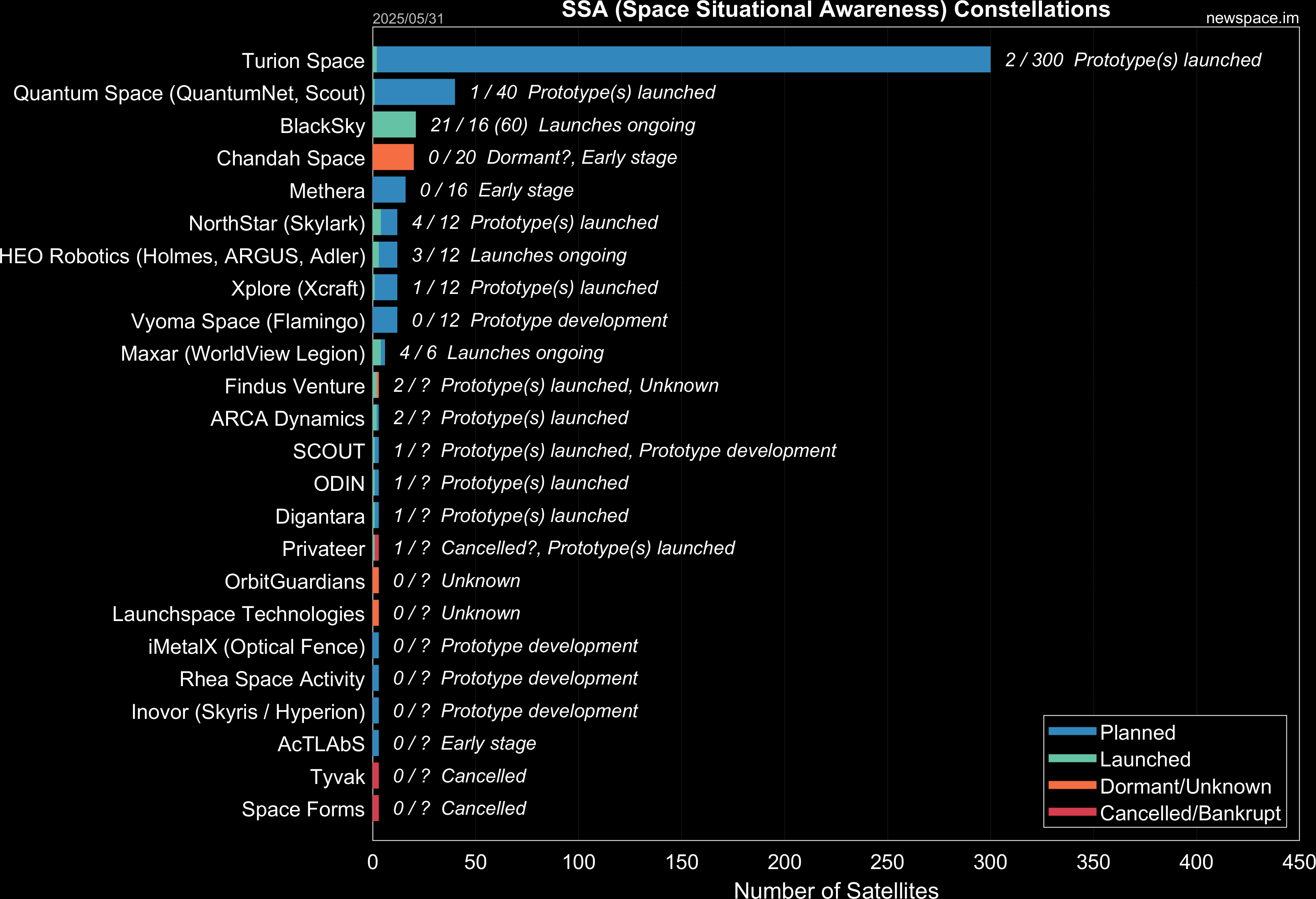Click the Planned blue legend swatch
The width and height of the screenshot is (1316, 899).
[1072, 731]
